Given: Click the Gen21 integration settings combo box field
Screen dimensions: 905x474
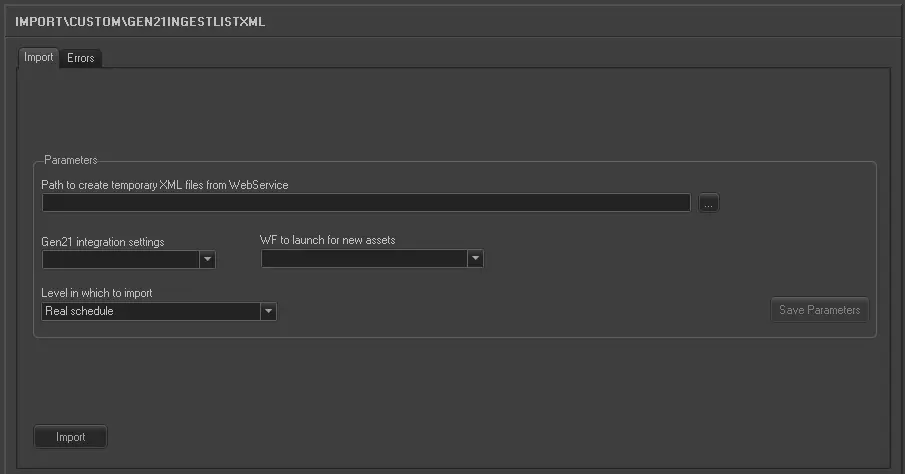Looking at the screenshot, I should (121, 260).
